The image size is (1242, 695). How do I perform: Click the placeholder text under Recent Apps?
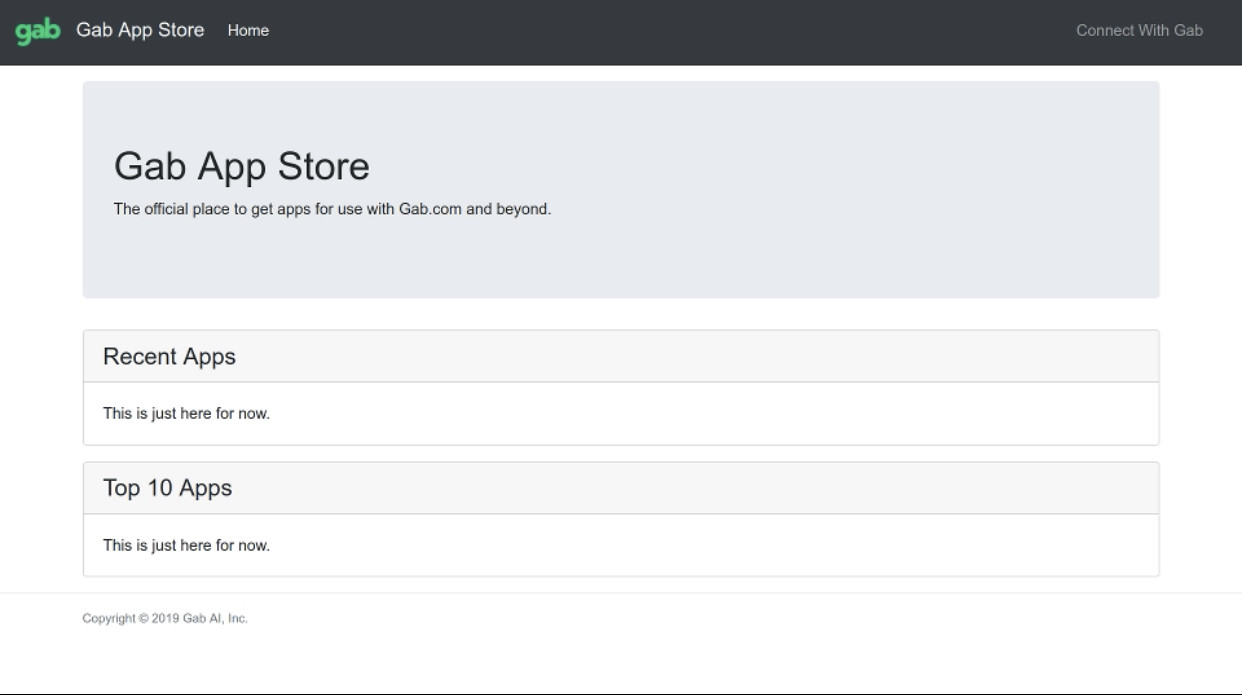186,413
